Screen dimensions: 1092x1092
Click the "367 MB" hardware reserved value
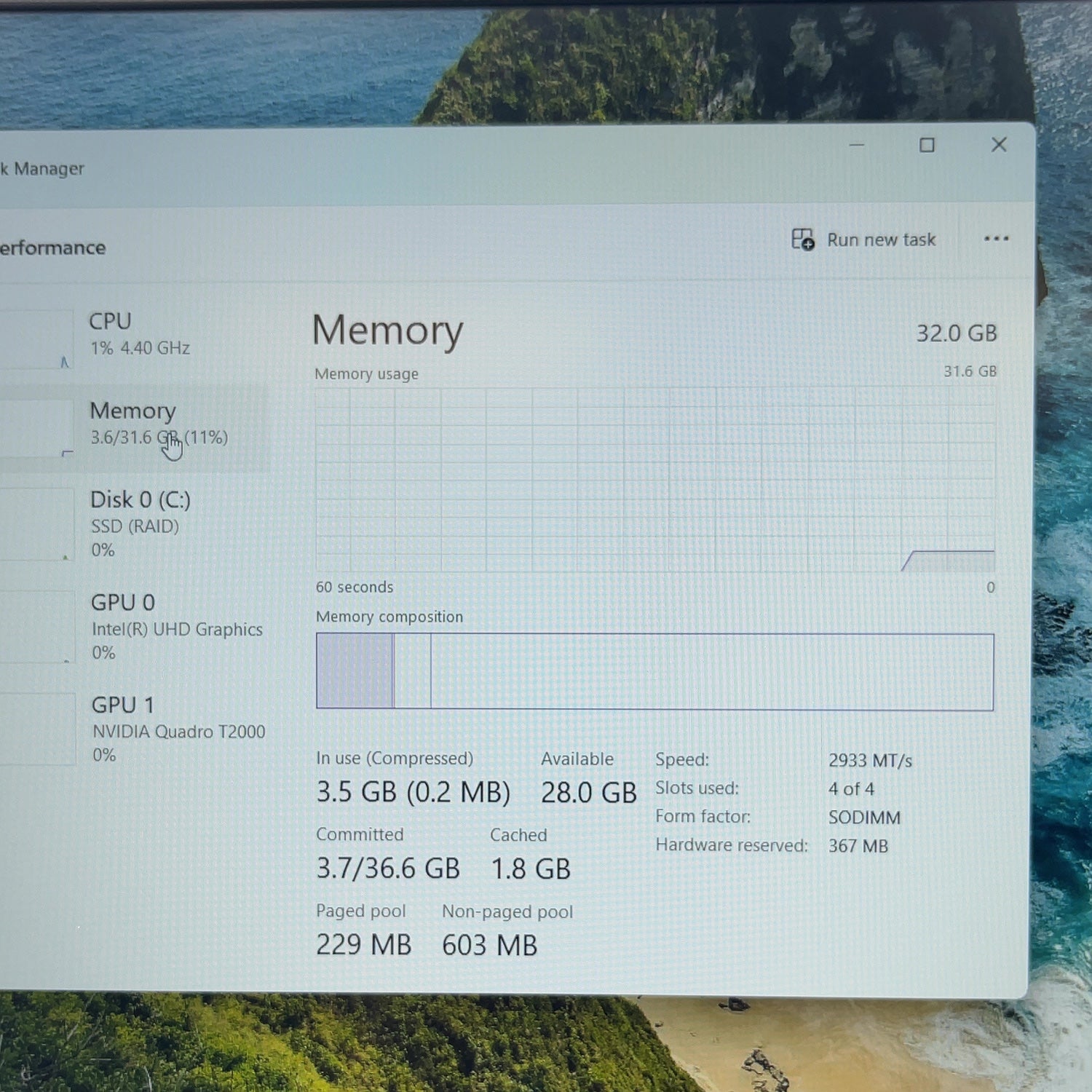858,846
